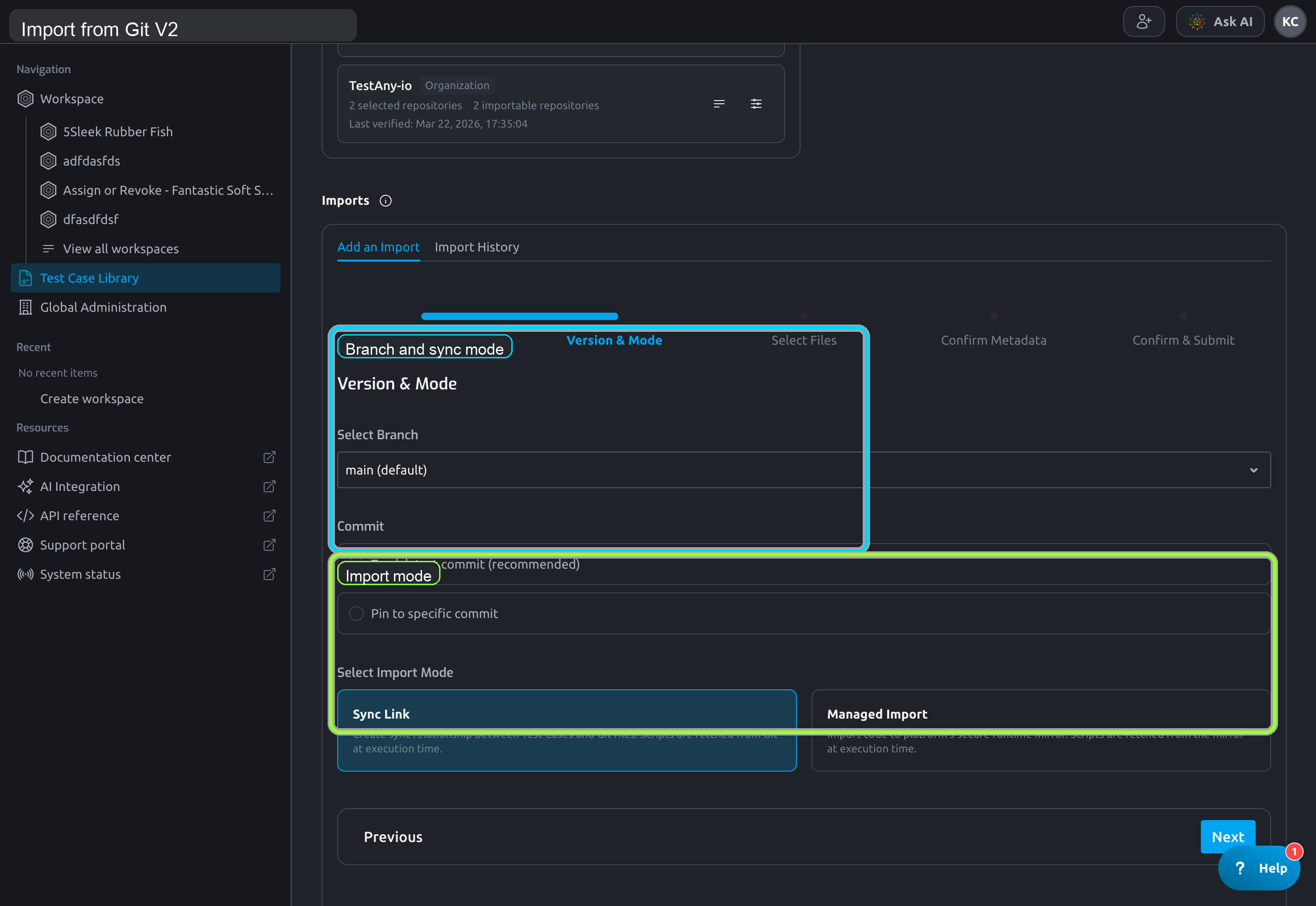Click external link icon beside AI Integration
The image size is (1316, 906).
click(270, 486)
